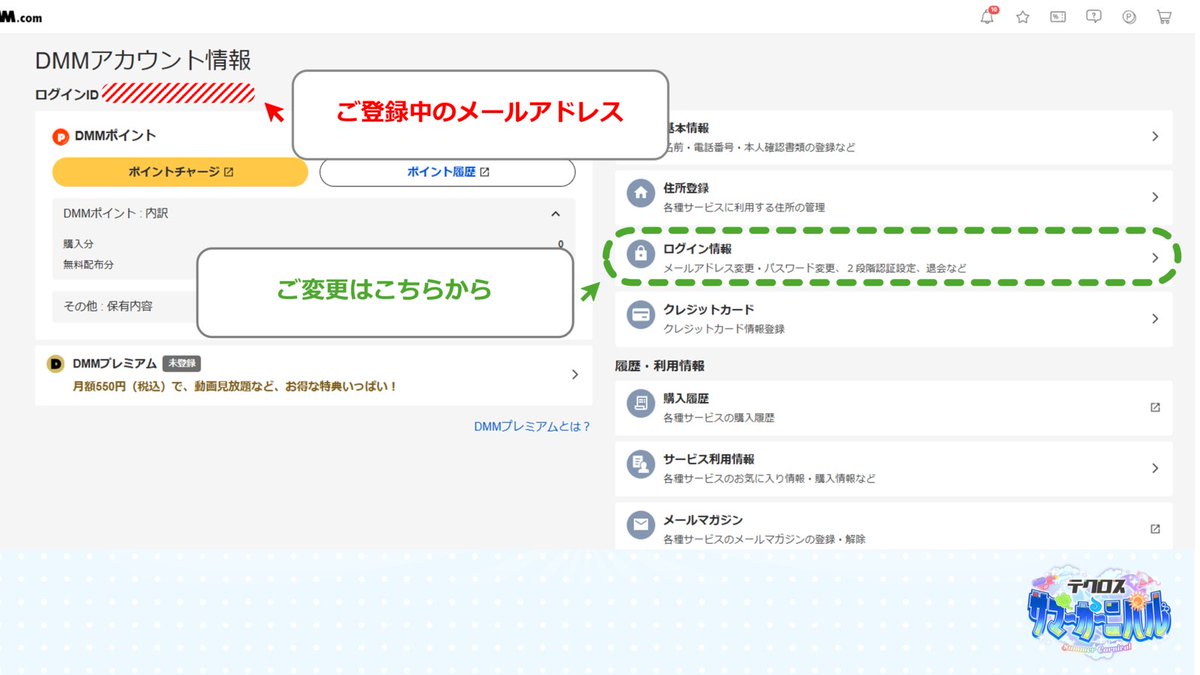Click external-link icon on メールマガジン row
Viewport: 1200px width, 675px height.
point(1155,529)
